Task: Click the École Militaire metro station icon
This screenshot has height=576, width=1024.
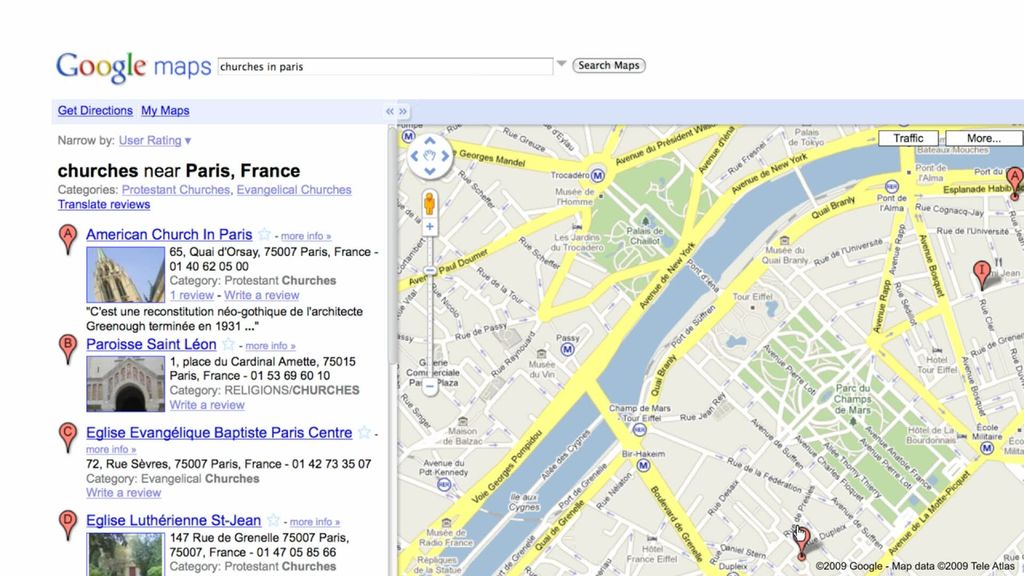Action: click(x=987, y=448)
